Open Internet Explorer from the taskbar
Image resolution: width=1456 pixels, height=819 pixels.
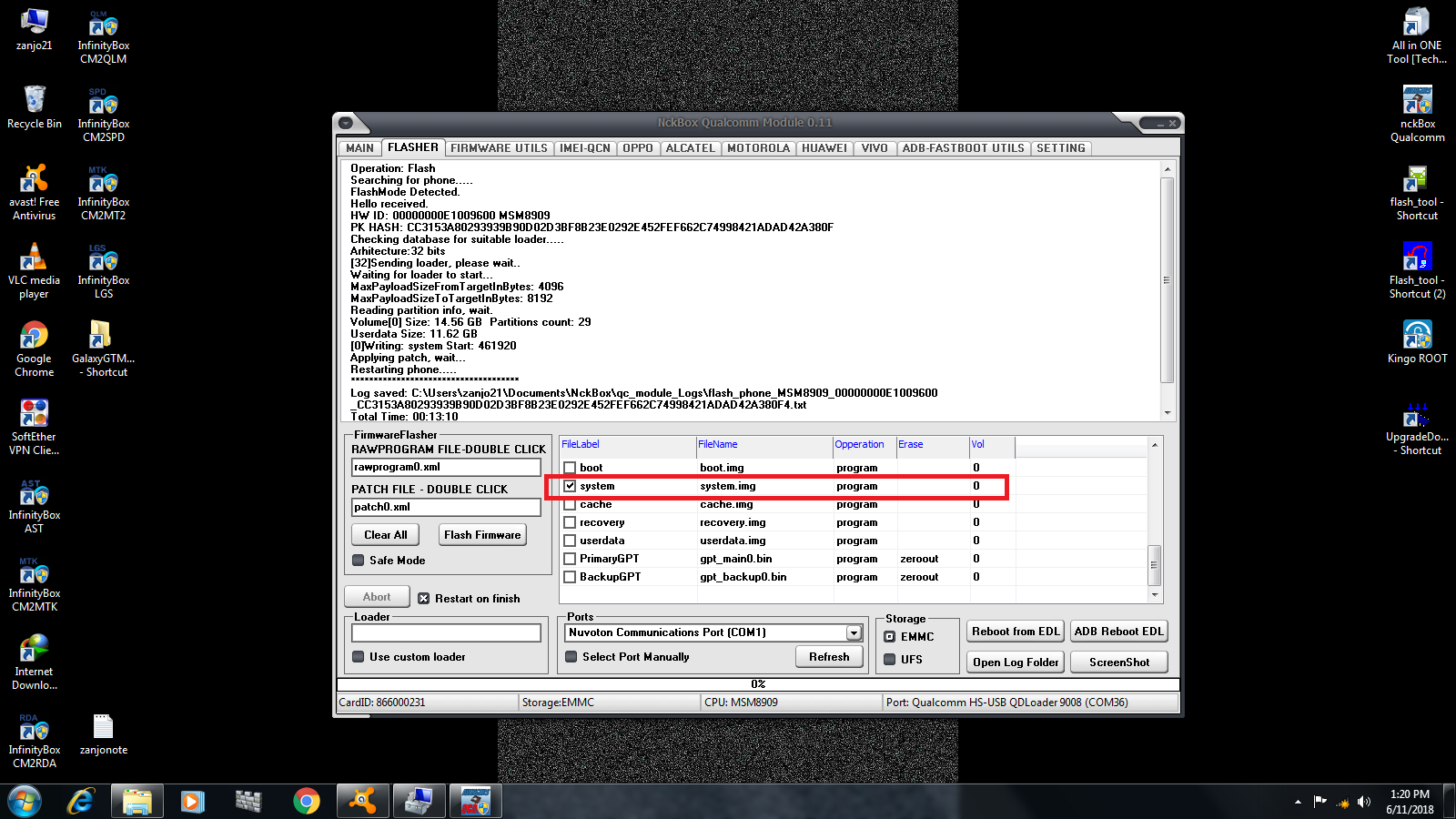[81, 802]
